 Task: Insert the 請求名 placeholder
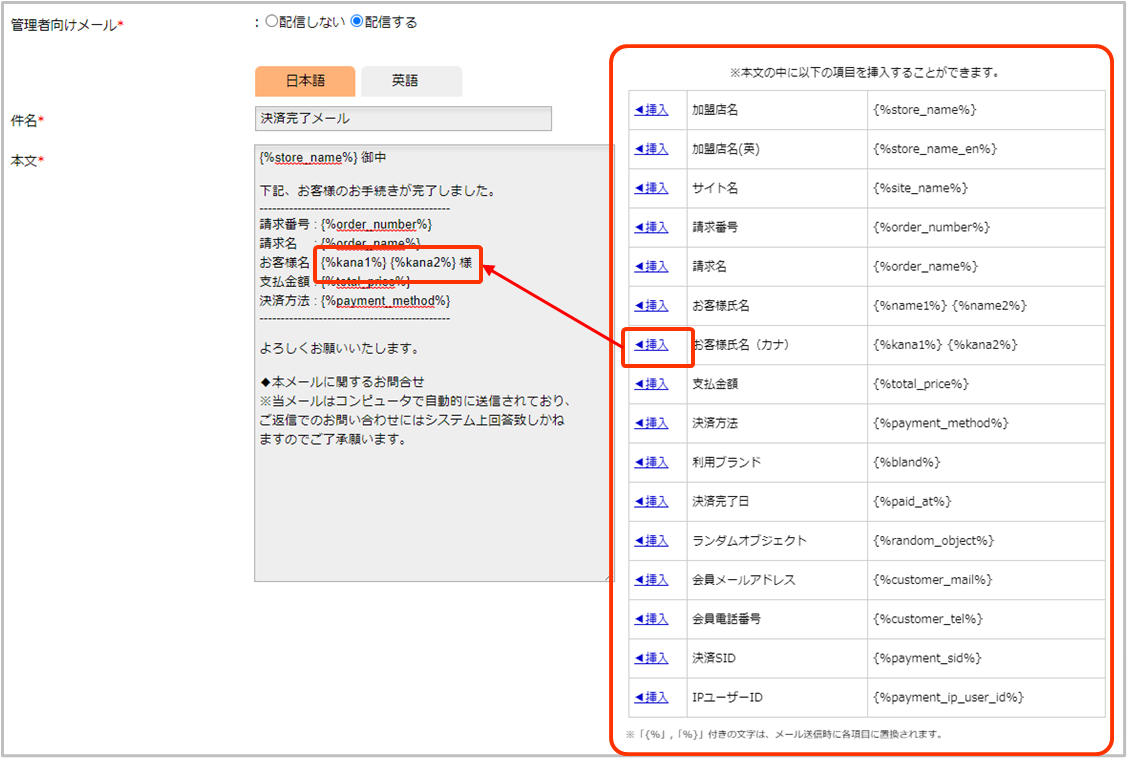point(651,266)
